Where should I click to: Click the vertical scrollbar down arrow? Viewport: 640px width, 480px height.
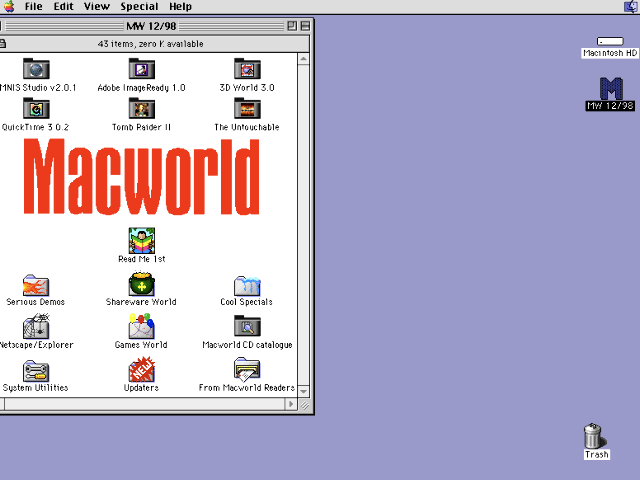click(x=303, y=391)
